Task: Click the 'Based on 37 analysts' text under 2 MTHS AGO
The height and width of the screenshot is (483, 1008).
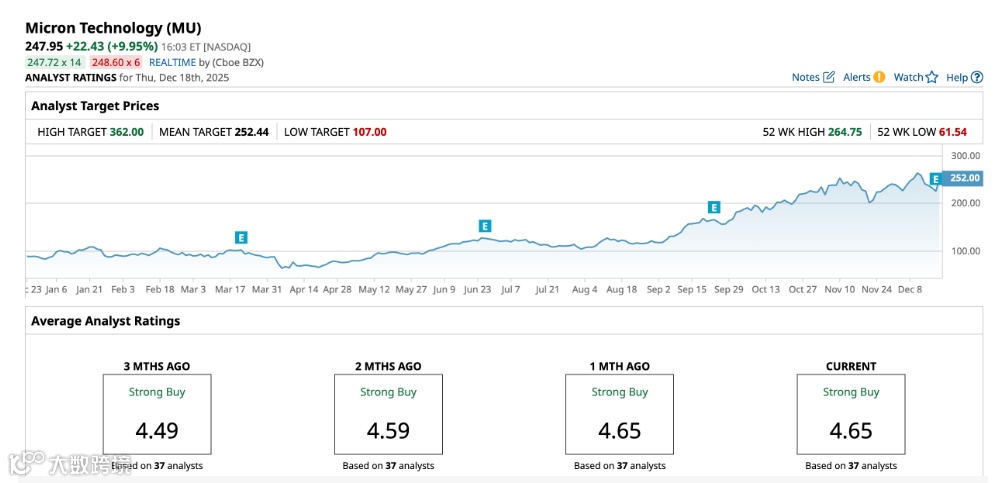Action: point(388,466)
